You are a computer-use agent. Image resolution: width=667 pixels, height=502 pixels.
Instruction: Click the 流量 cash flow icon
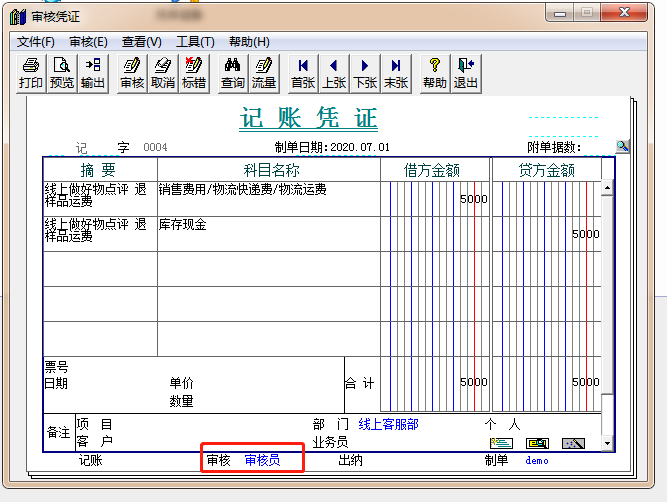[x=264, y=73]
